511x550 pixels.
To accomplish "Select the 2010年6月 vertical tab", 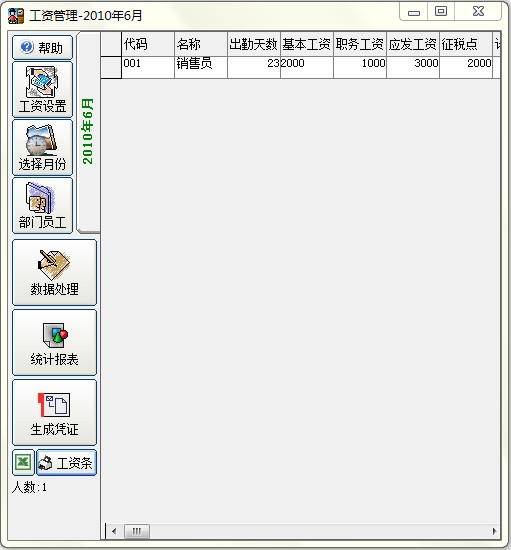I will coord(88,132).
